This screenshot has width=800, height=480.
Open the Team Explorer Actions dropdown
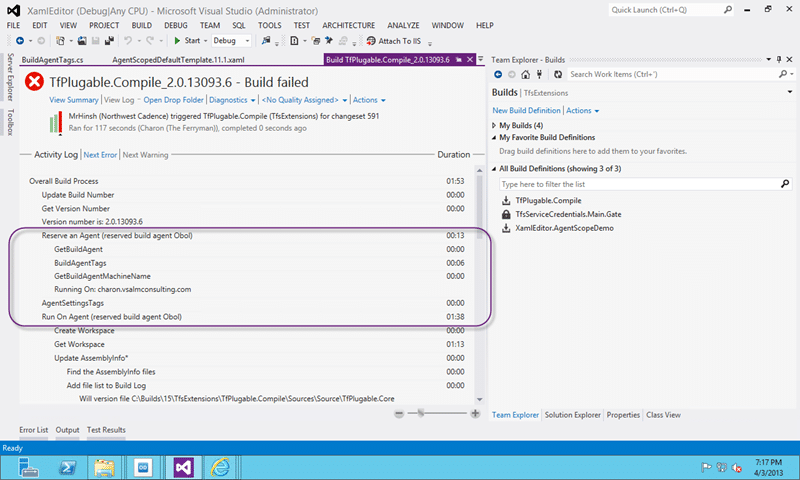click(582, 110)
